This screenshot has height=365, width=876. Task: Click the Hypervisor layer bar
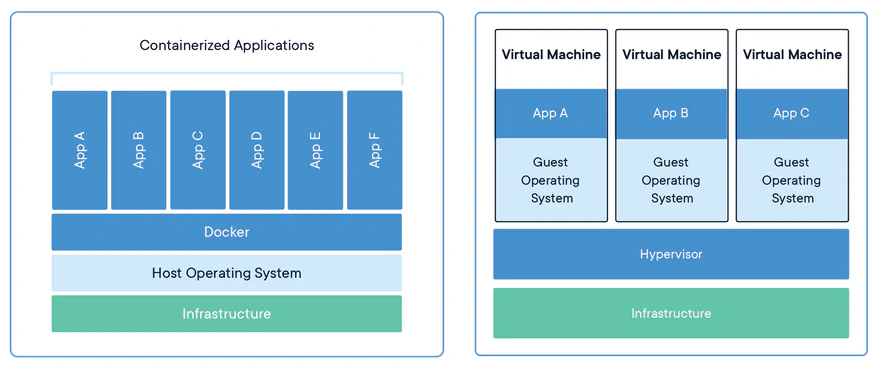671,254
